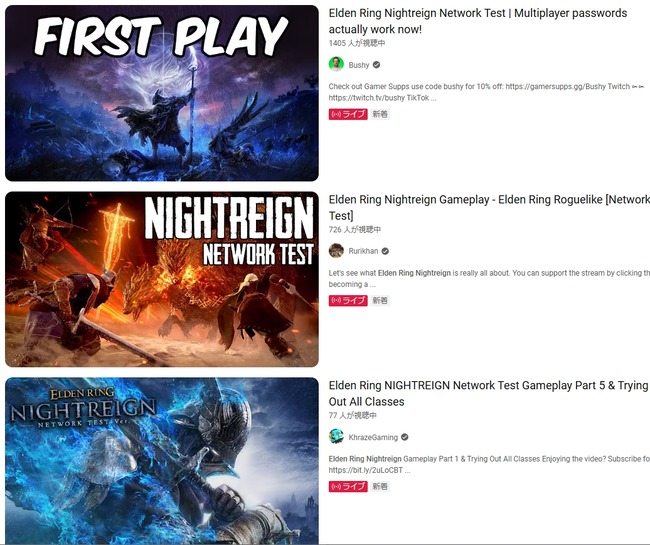
Task: Go to the Bushy channel name link
Action: (359, 65)
